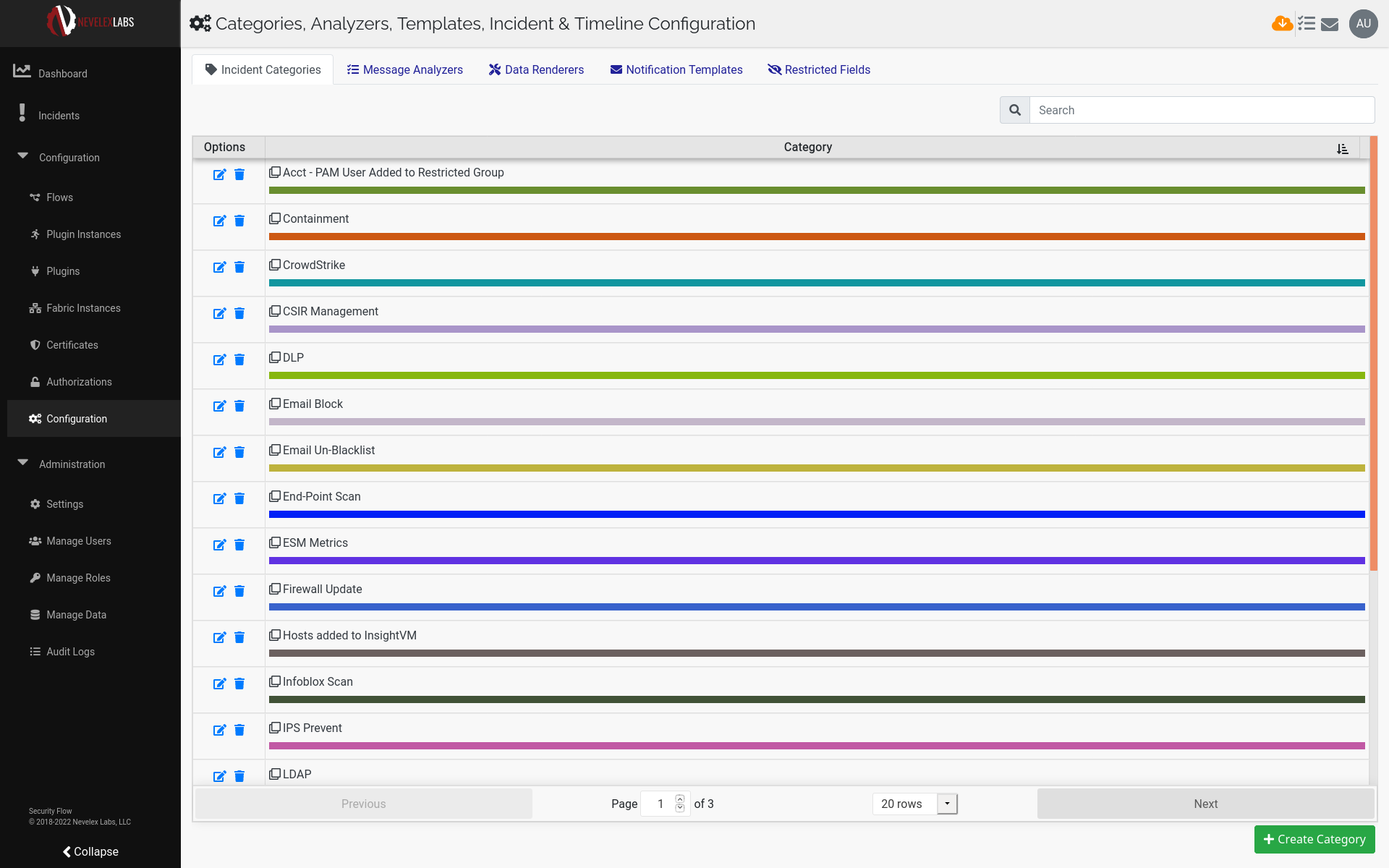Collapse the Administration sidebar section
This screenshot has width=1389, height=868.
click(x=23, y=463)
